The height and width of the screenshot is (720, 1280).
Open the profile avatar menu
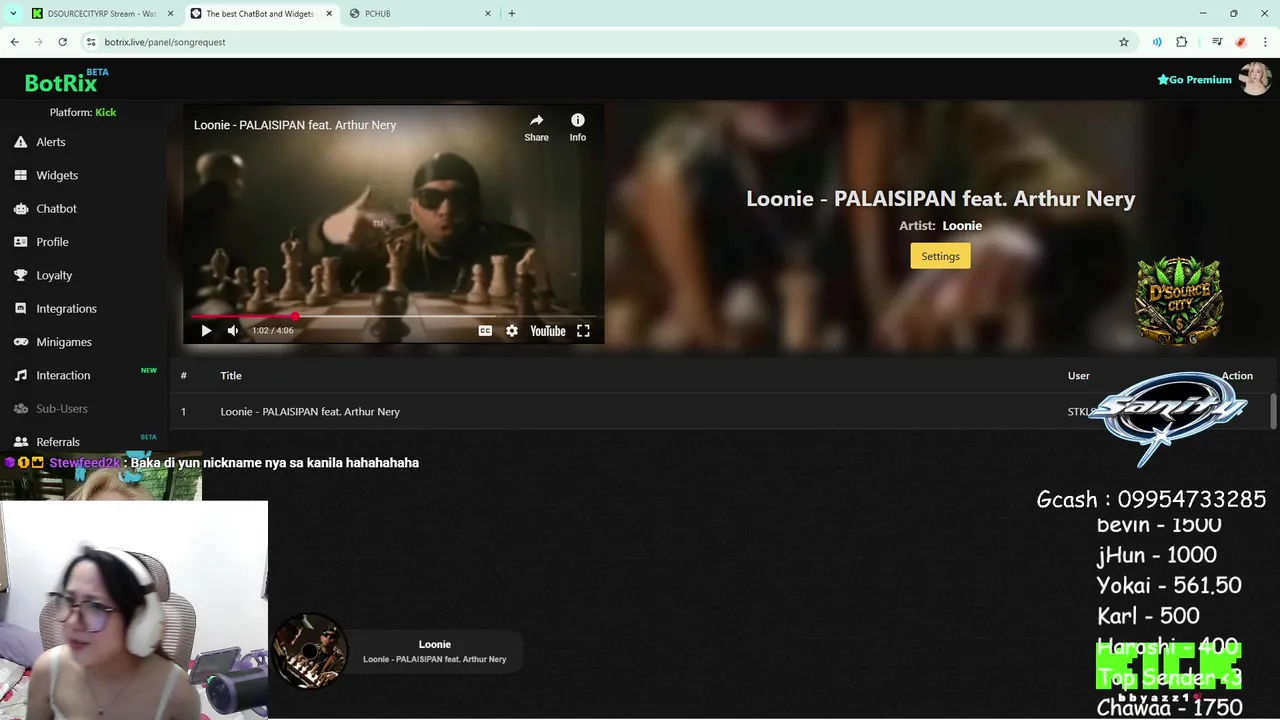[1254, 79]
